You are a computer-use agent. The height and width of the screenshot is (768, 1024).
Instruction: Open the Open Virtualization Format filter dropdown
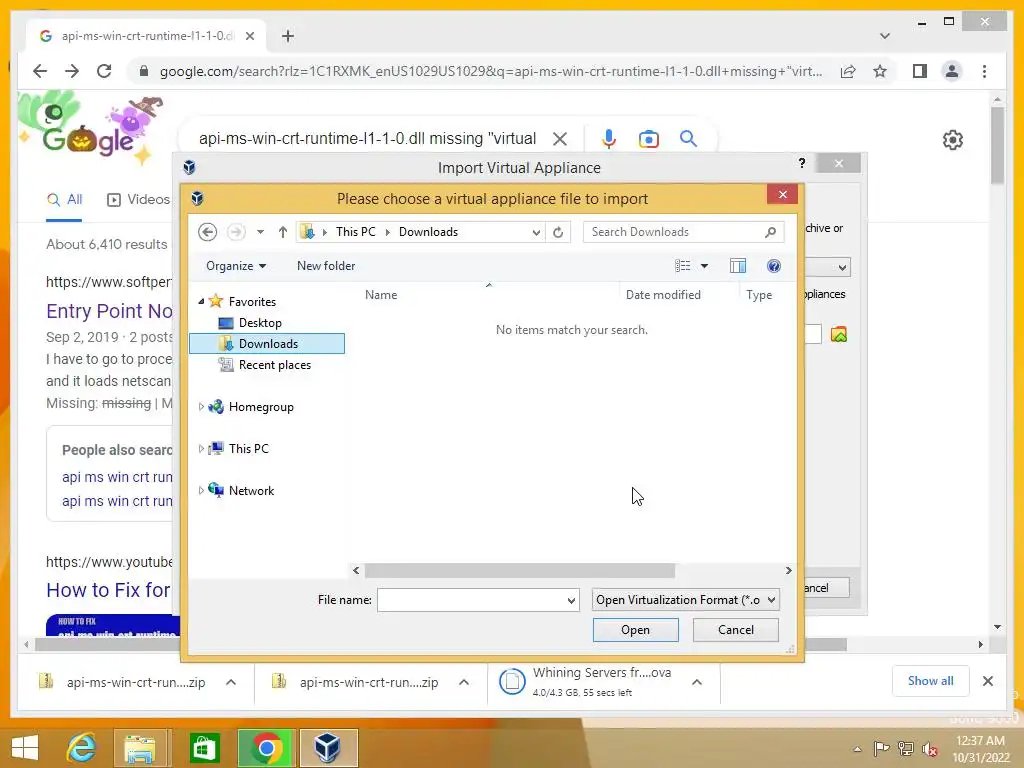pos(686,600)
